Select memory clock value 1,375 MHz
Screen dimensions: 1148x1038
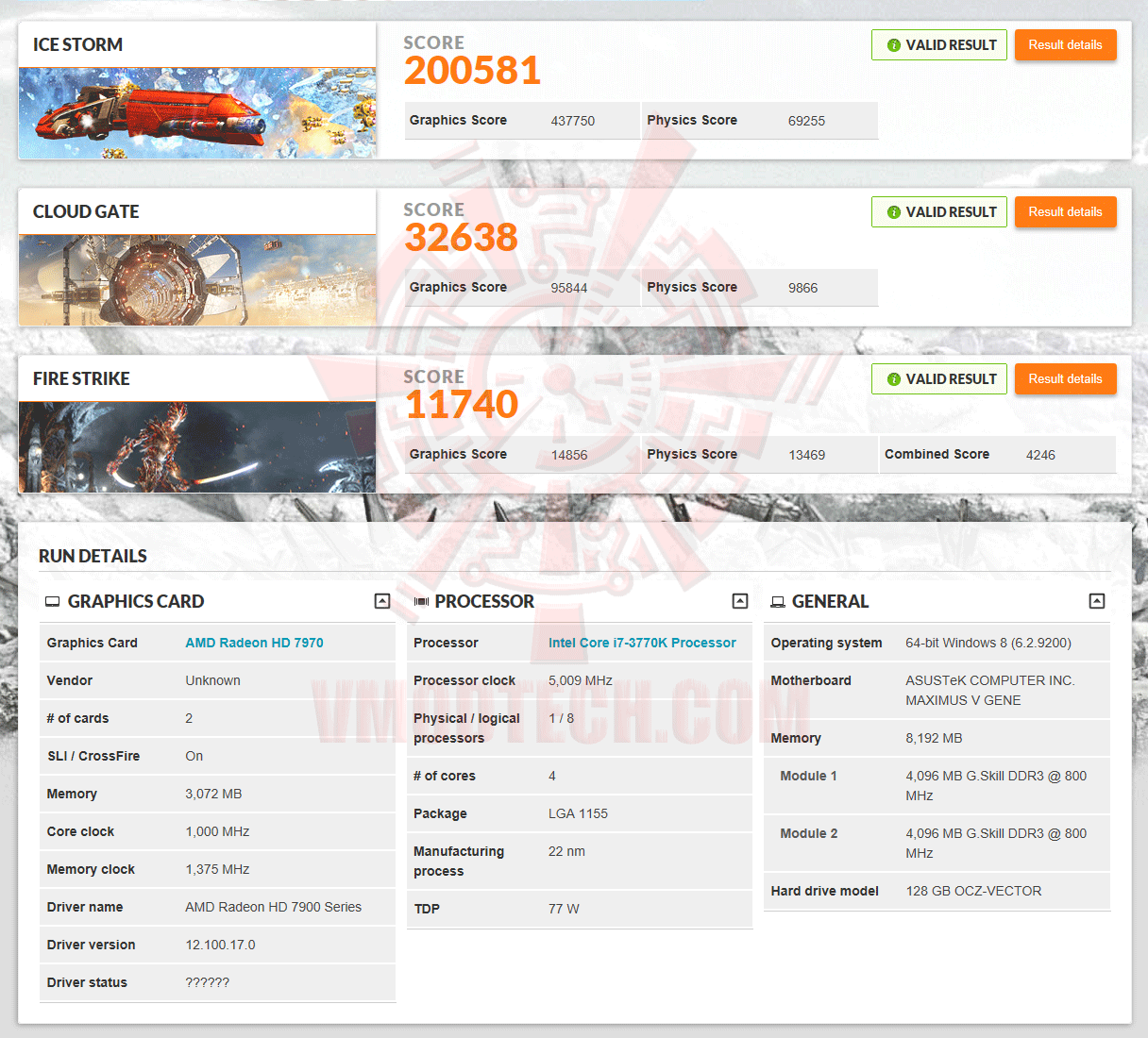pos(217,869)
